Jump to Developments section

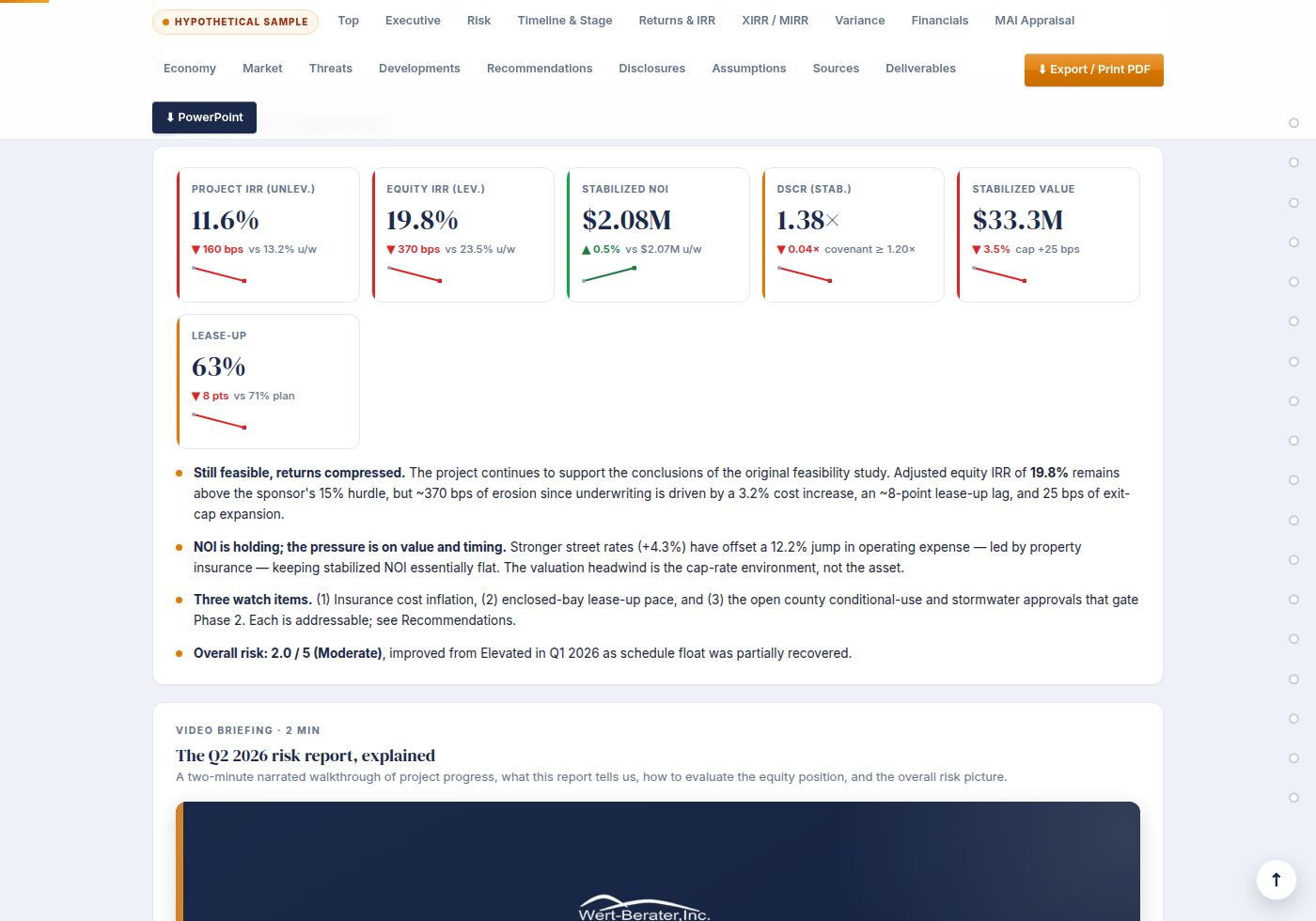point(419,69)
